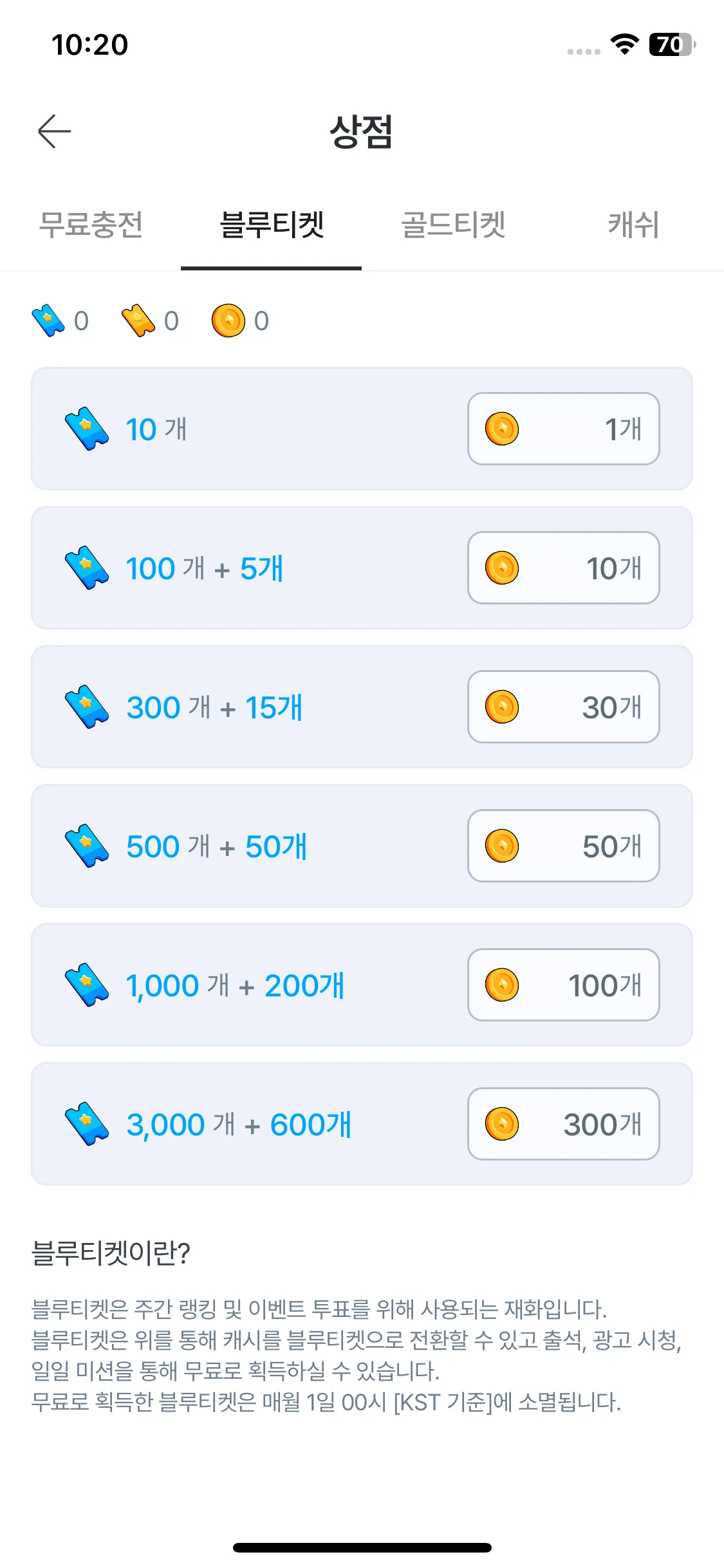Buy 1,000개 + 200개 pack for 100개
This screenshot has width=724, height=1568.
[564, 985]
